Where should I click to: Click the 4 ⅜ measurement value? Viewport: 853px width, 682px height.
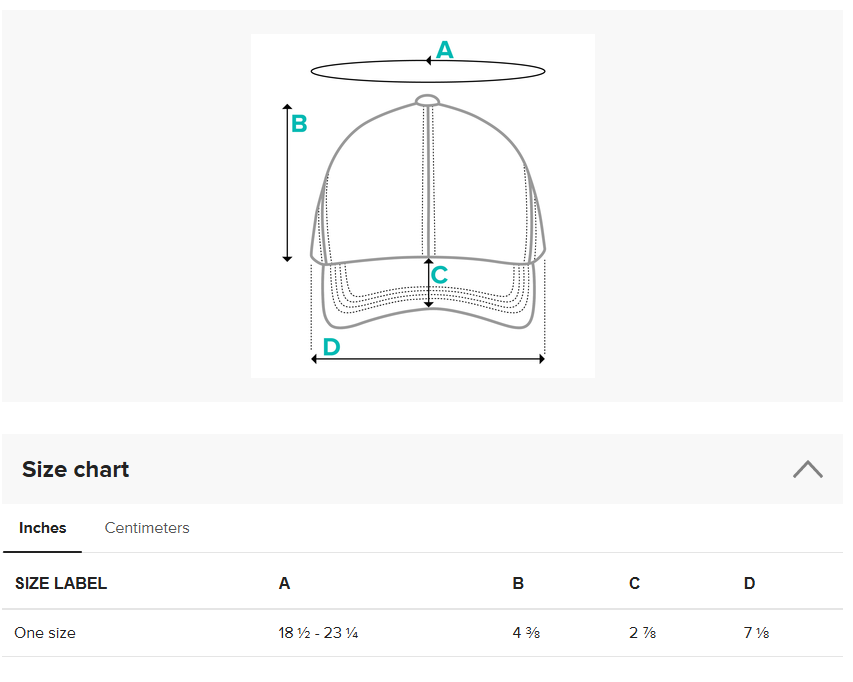tap(526, 633)
